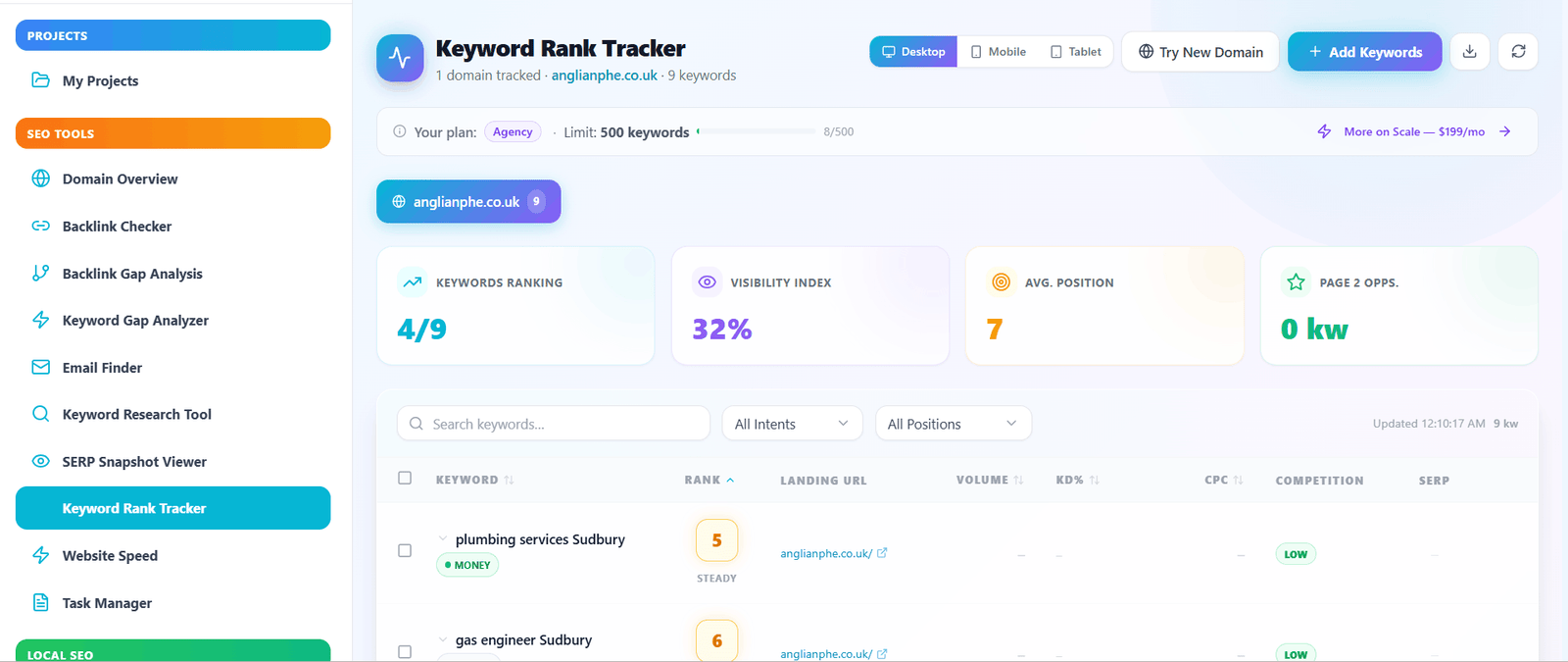Expand the gas engineer Sudbury row
Screen dimensions: 1568x662
tap(443, 639)
